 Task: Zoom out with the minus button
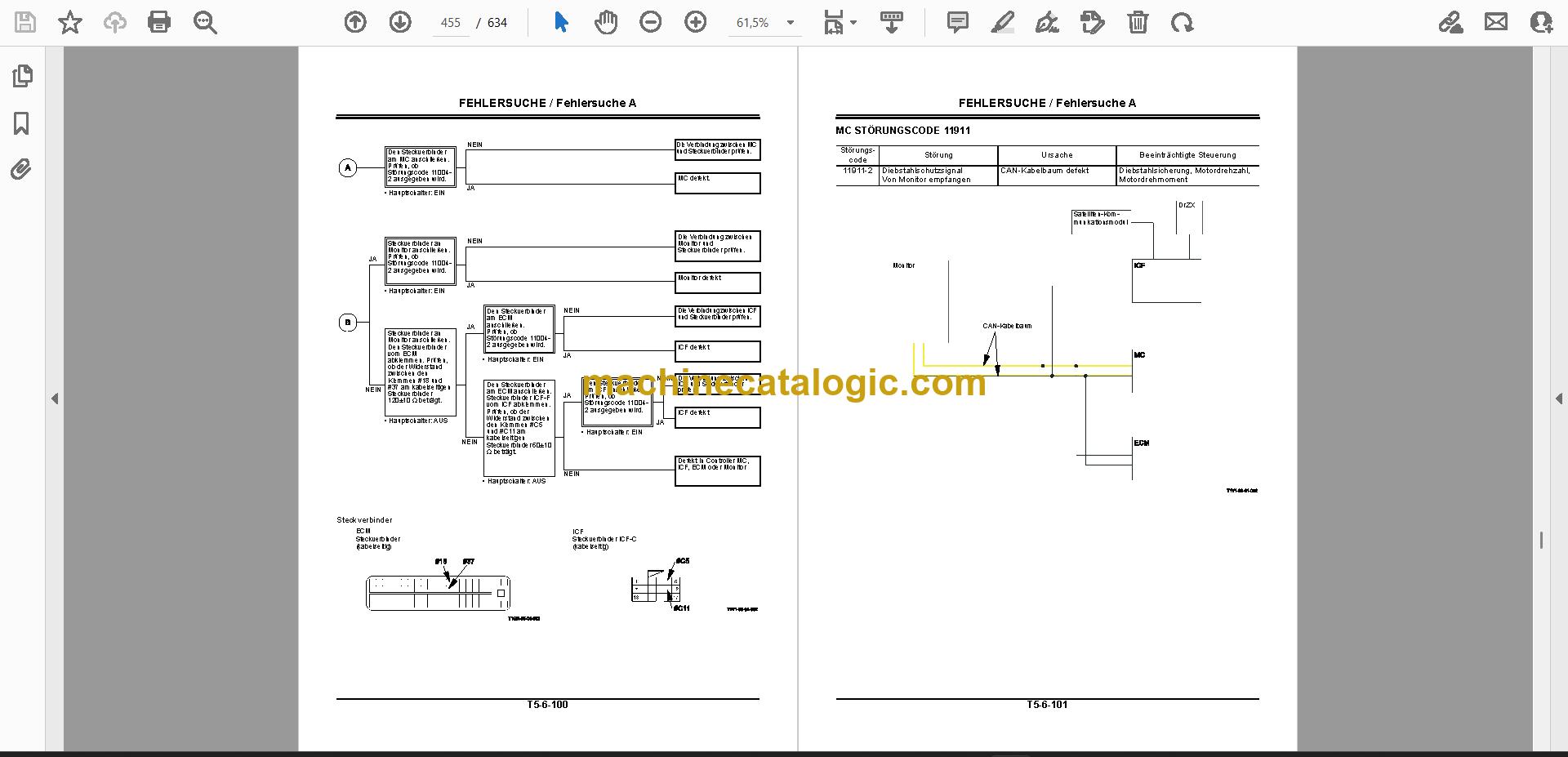[651, 22]
